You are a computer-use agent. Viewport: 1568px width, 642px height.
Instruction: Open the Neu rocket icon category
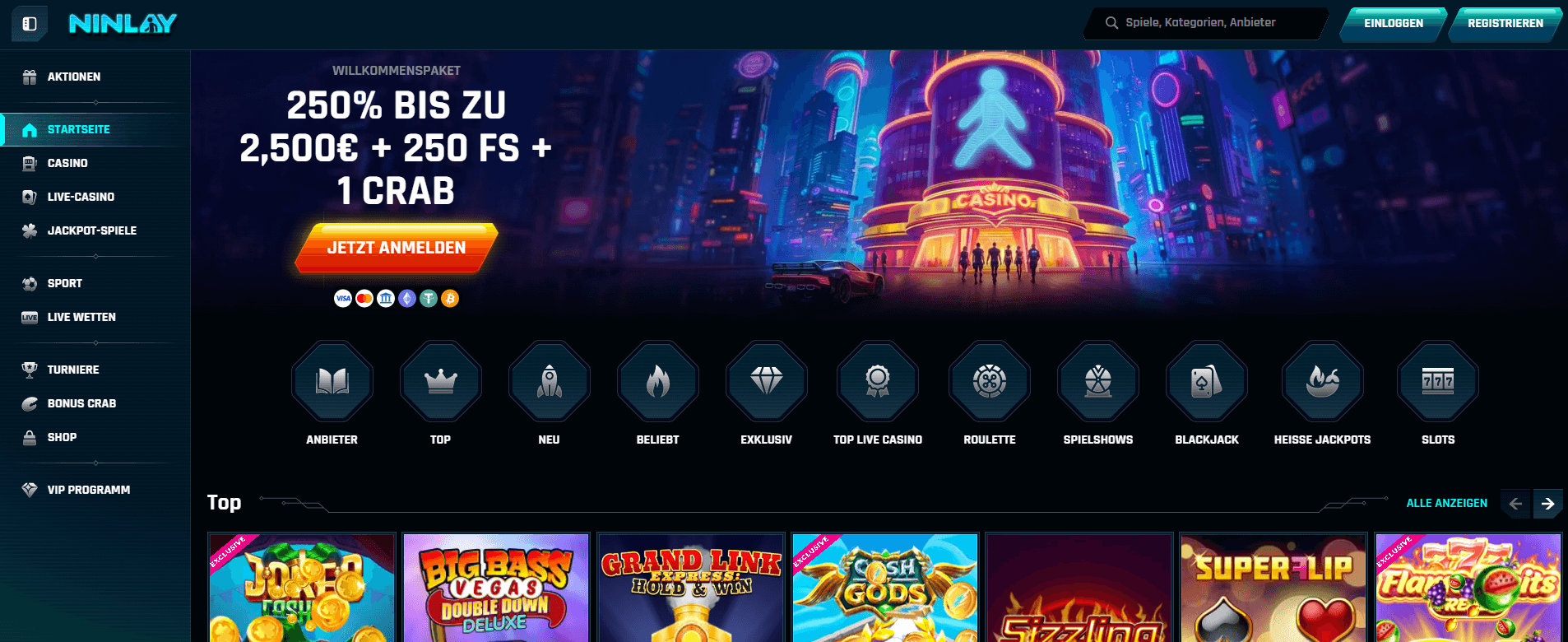point(550,381)
